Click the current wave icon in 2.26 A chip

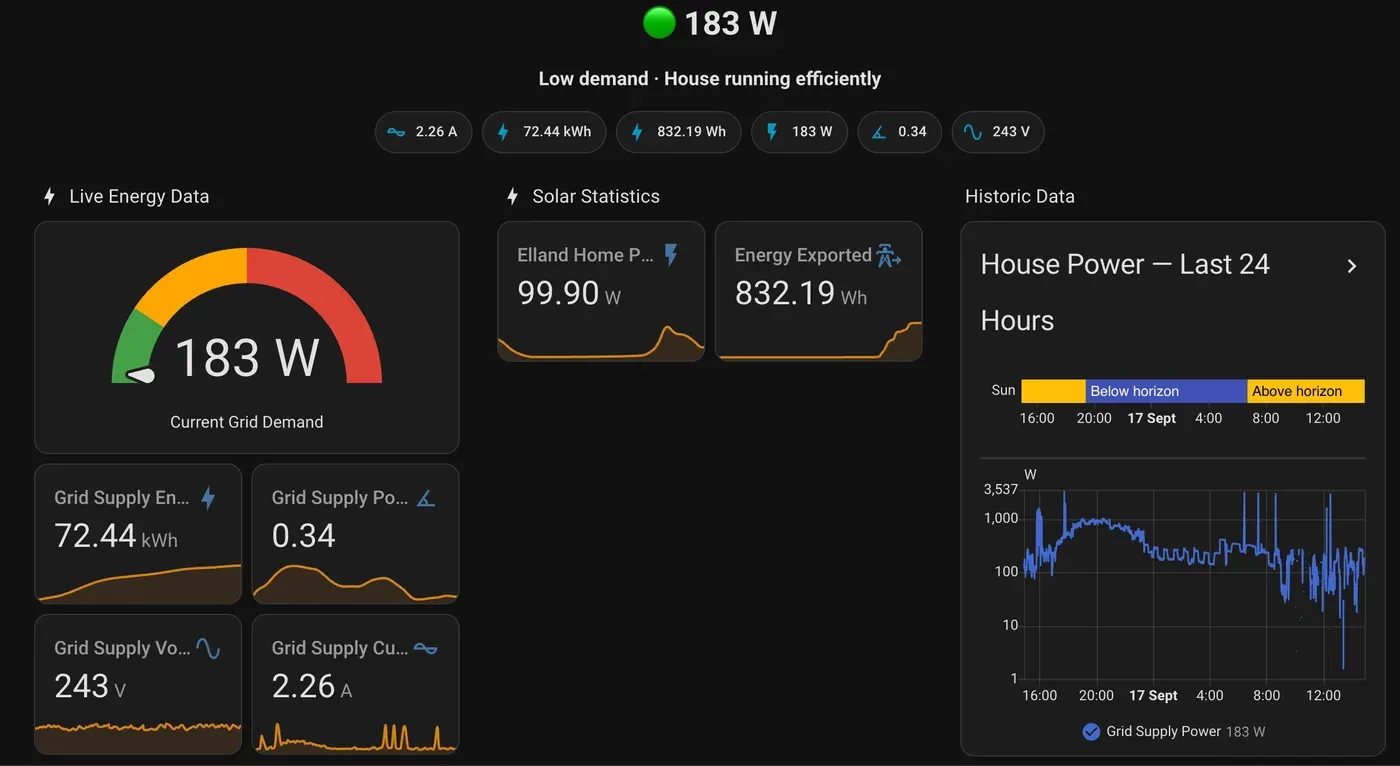397,132
